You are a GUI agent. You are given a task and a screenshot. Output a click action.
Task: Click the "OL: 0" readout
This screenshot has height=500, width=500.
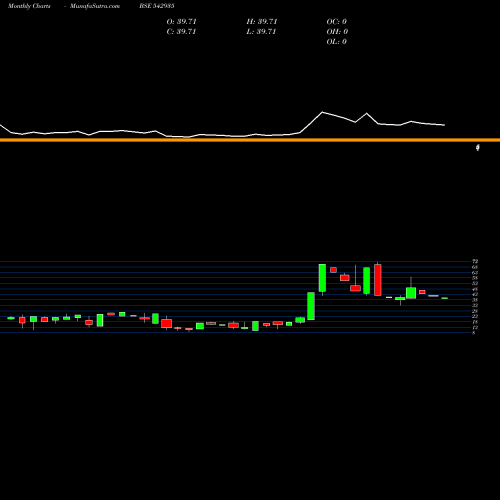click(336, 42)
